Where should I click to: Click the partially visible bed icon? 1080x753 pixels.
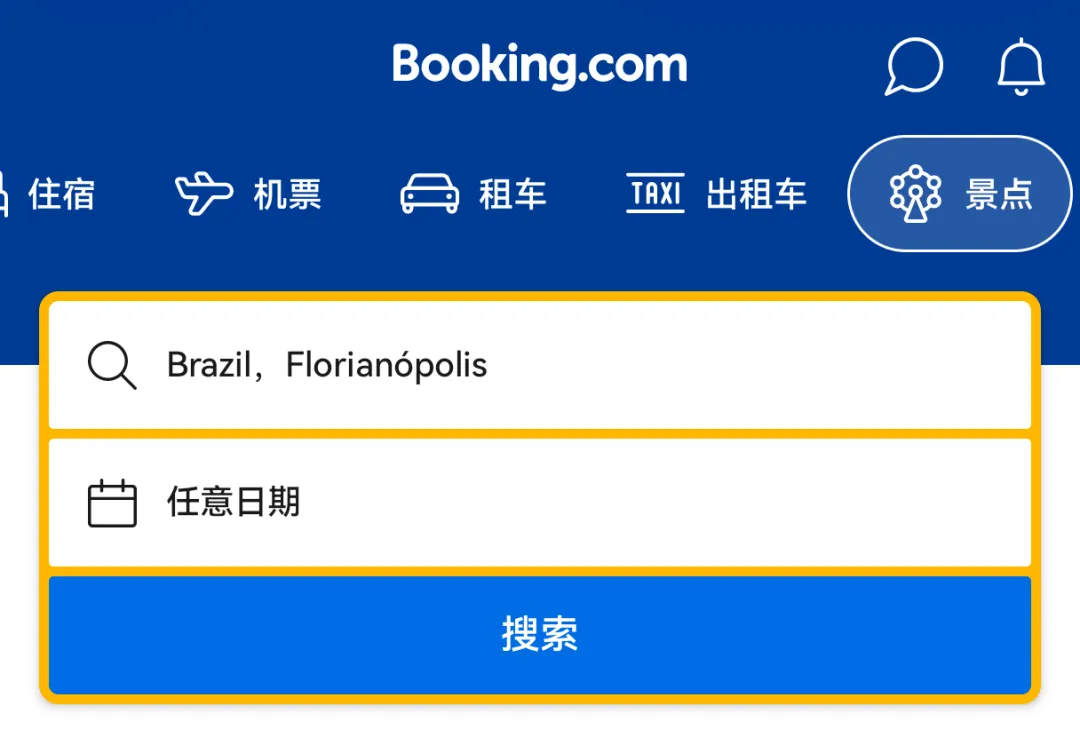pos(4,193)
